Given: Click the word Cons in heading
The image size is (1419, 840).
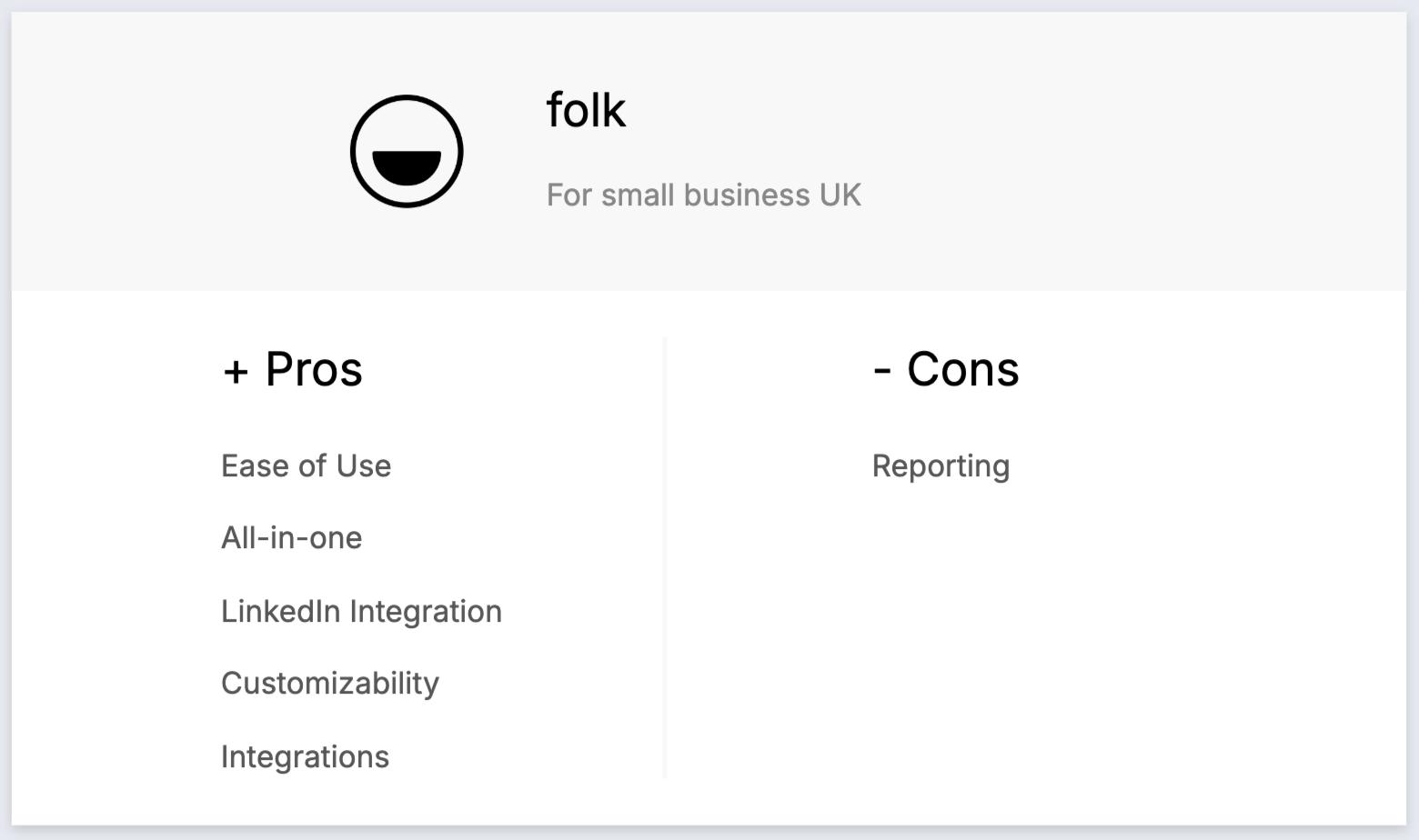Looking at the screenshot, I should [962, 369].
